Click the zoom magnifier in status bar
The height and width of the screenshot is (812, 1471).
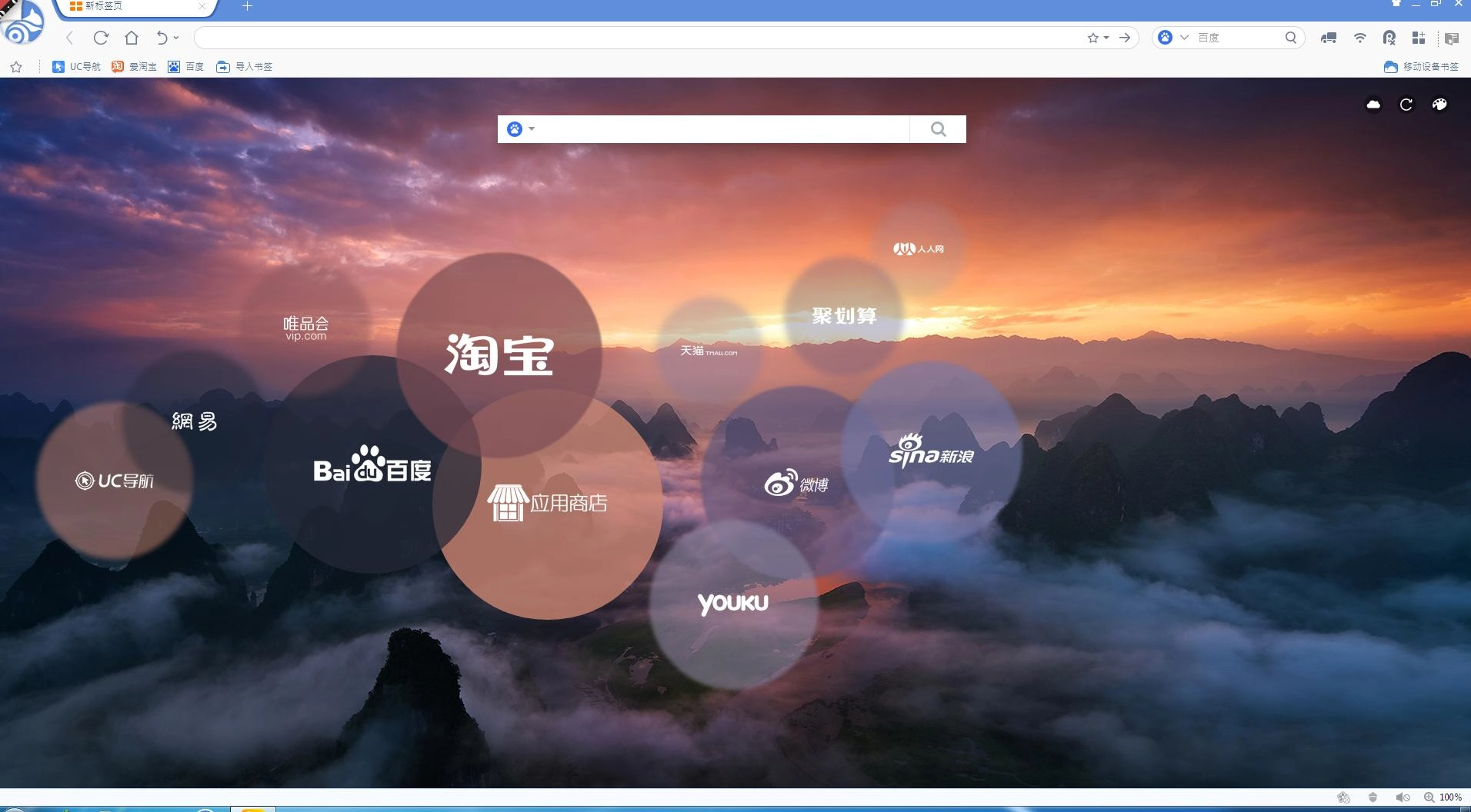tap(1429, 797)
